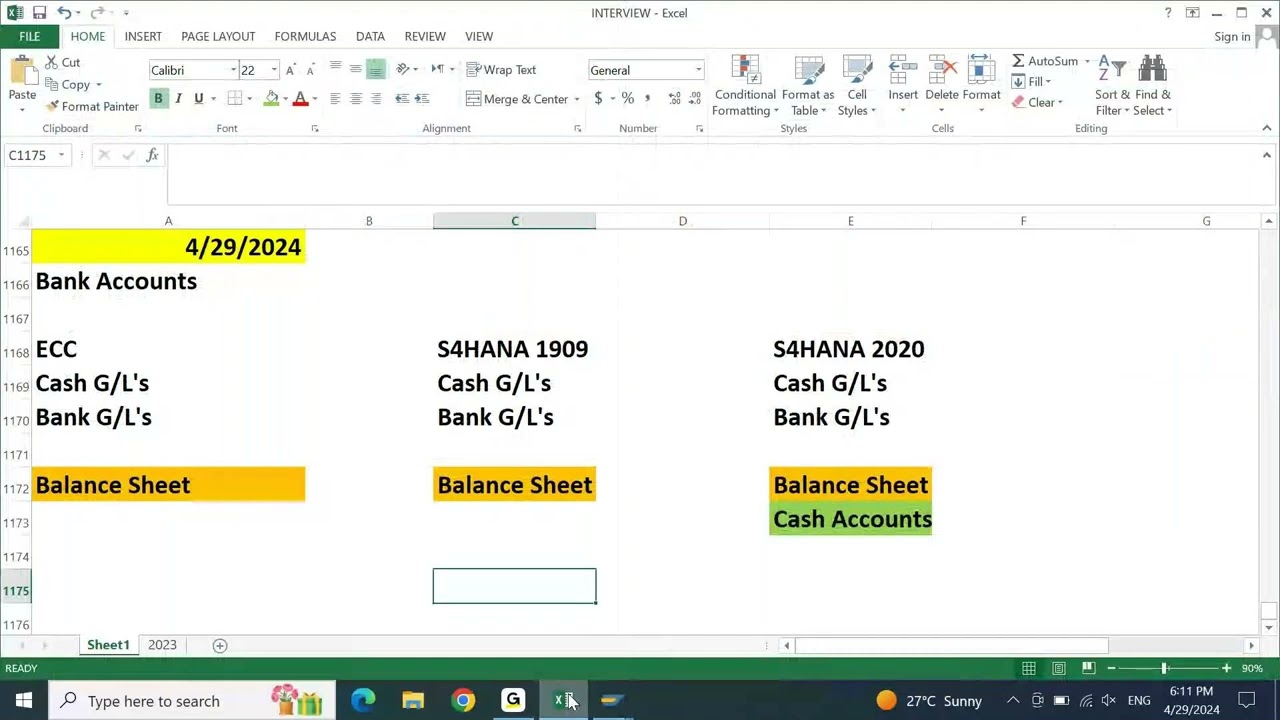Click the Format Painter brush
Screen dimensions: 1280x720
click(52, 106)
